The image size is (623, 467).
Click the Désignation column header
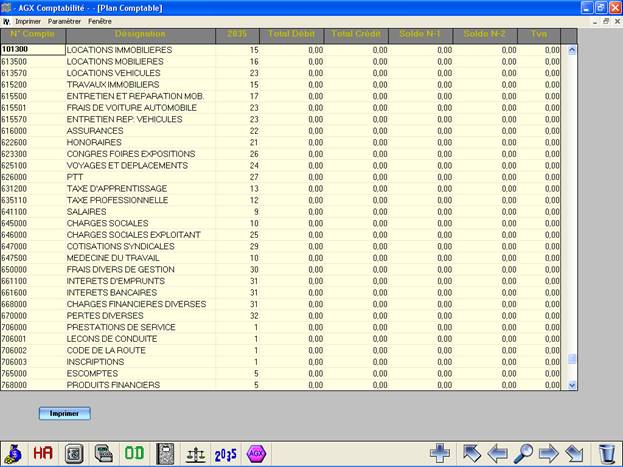coord(140,35)
